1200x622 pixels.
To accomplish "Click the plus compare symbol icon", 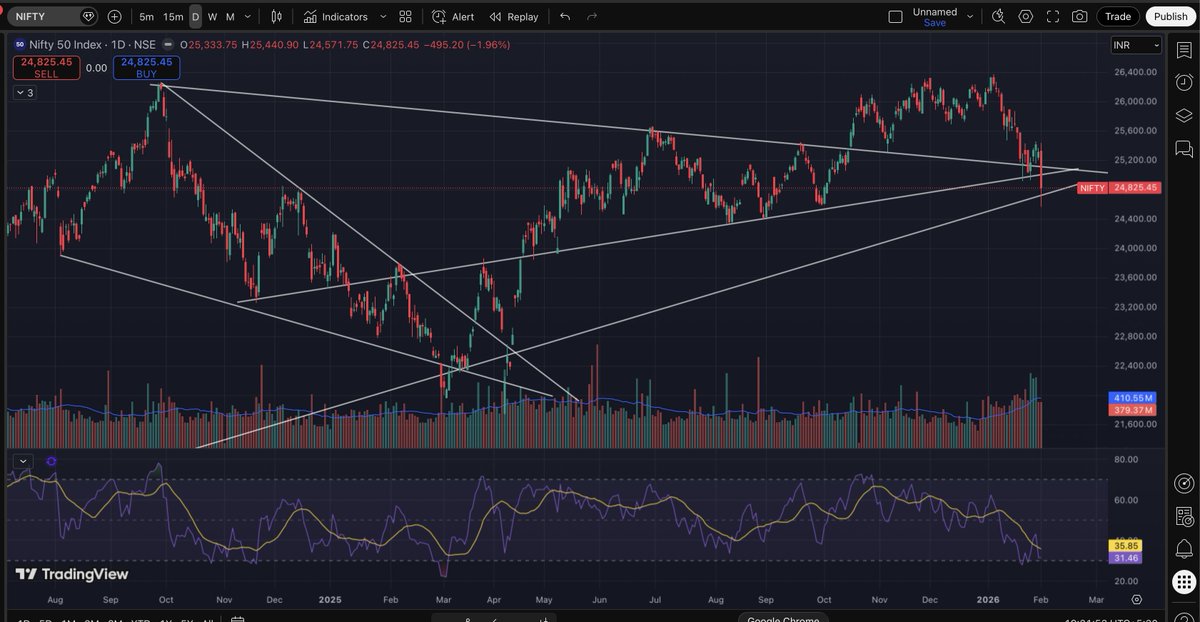I will 114,16.
